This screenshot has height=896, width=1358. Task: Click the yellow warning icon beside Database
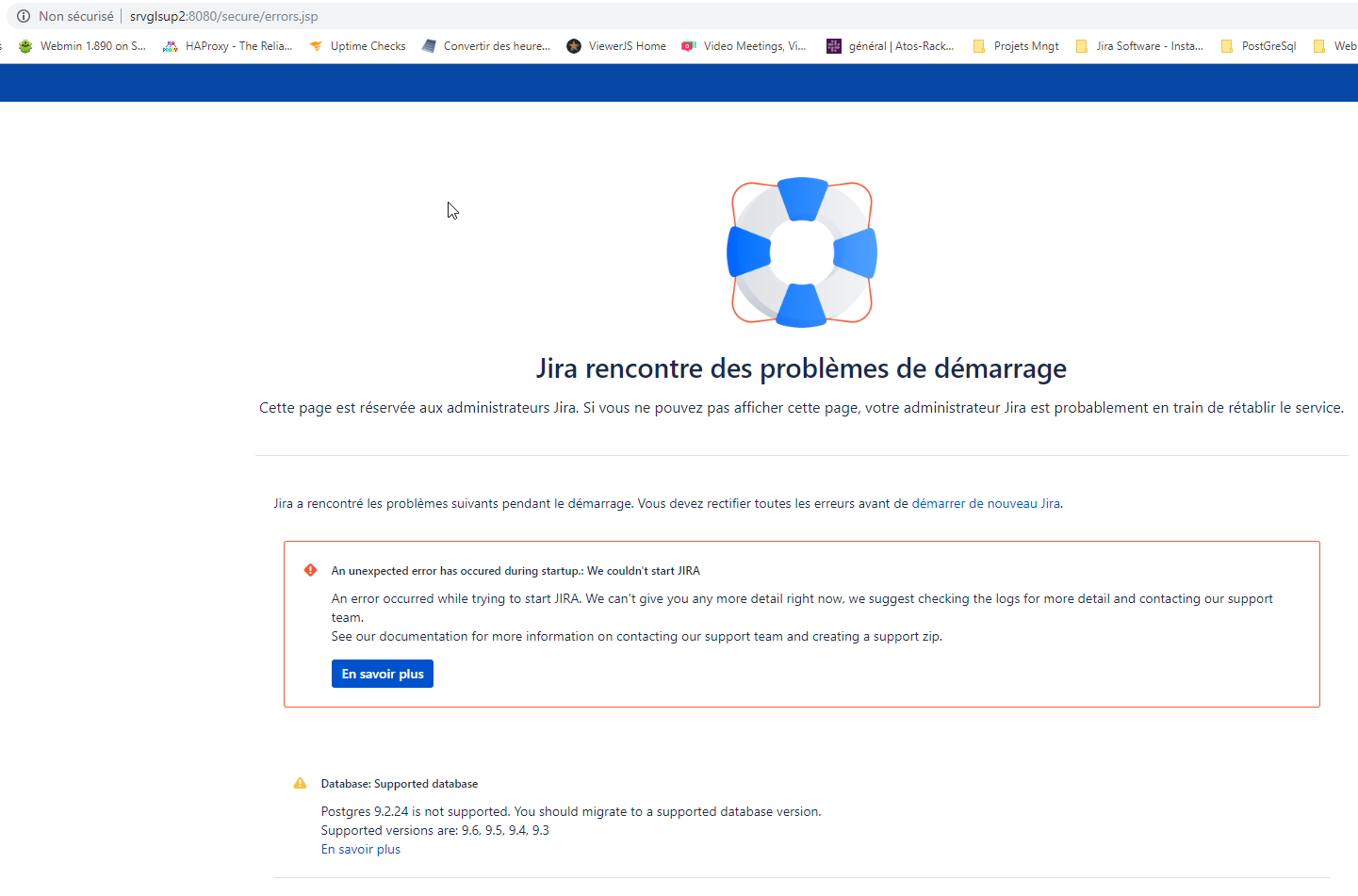click(x=300, y=783)
